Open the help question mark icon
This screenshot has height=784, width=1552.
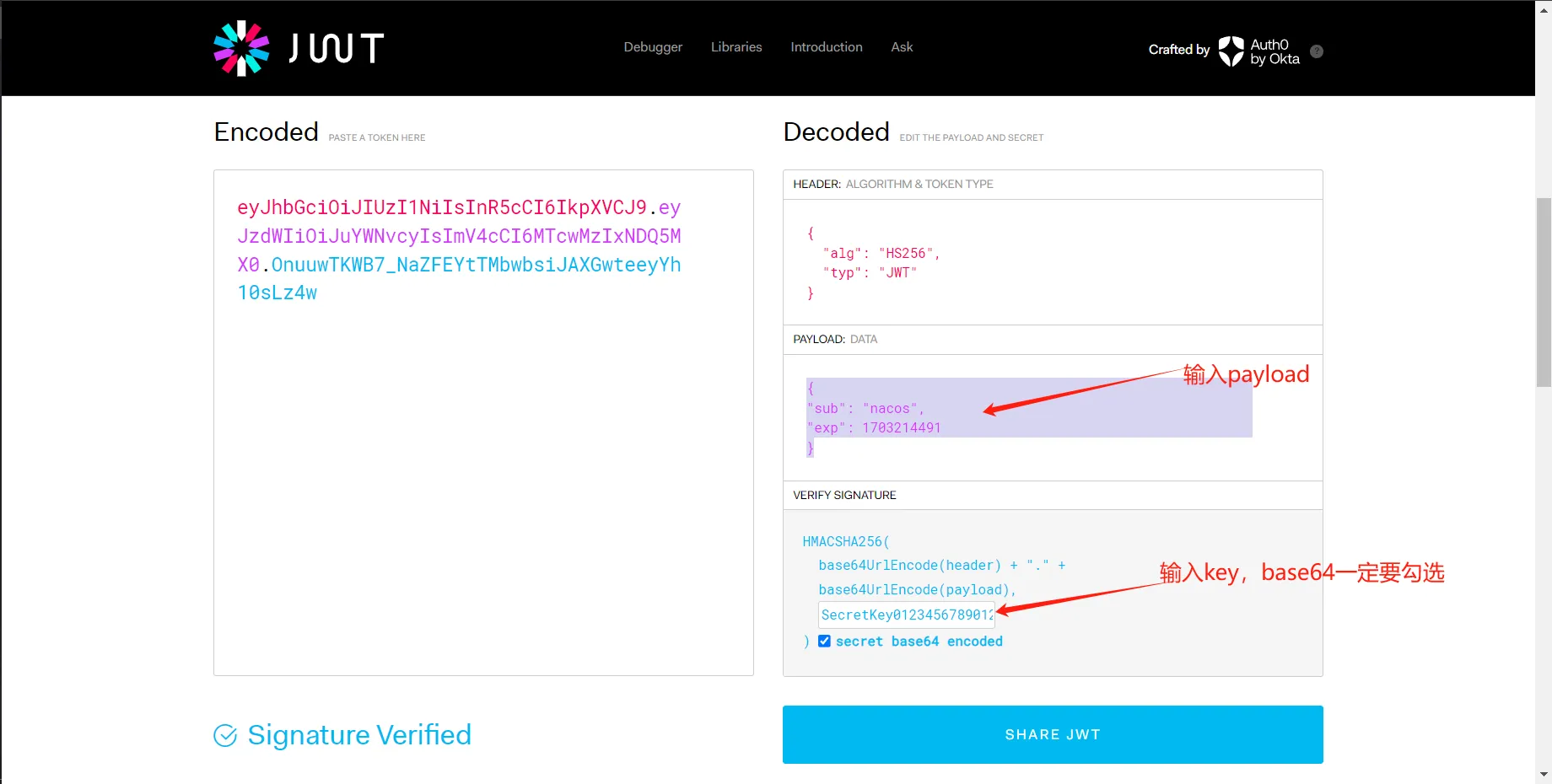1316,51
